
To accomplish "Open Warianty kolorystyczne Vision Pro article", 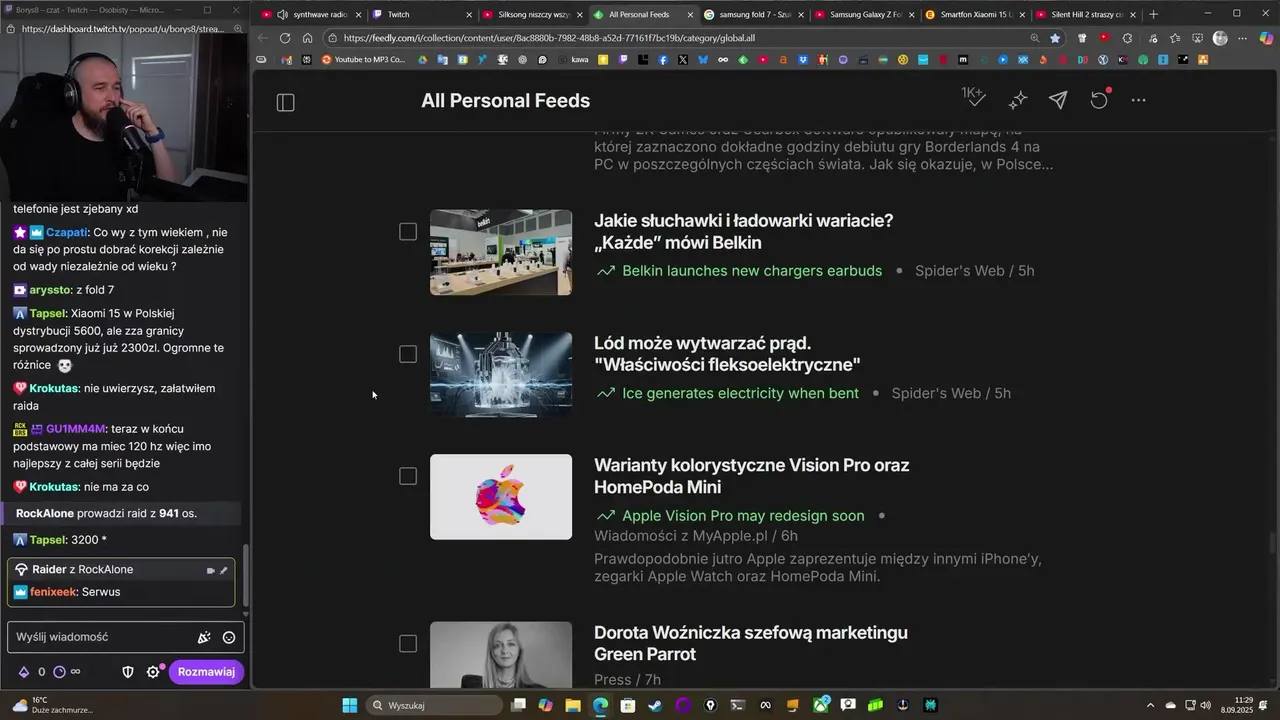I will 751,476.
